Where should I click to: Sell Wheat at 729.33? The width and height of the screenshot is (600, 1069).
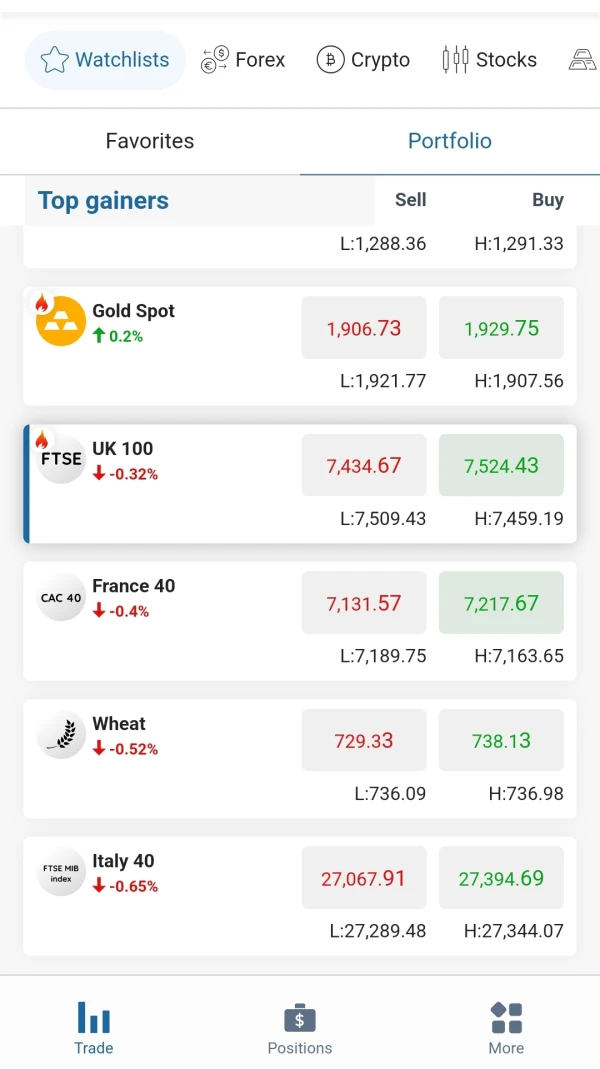364,741
